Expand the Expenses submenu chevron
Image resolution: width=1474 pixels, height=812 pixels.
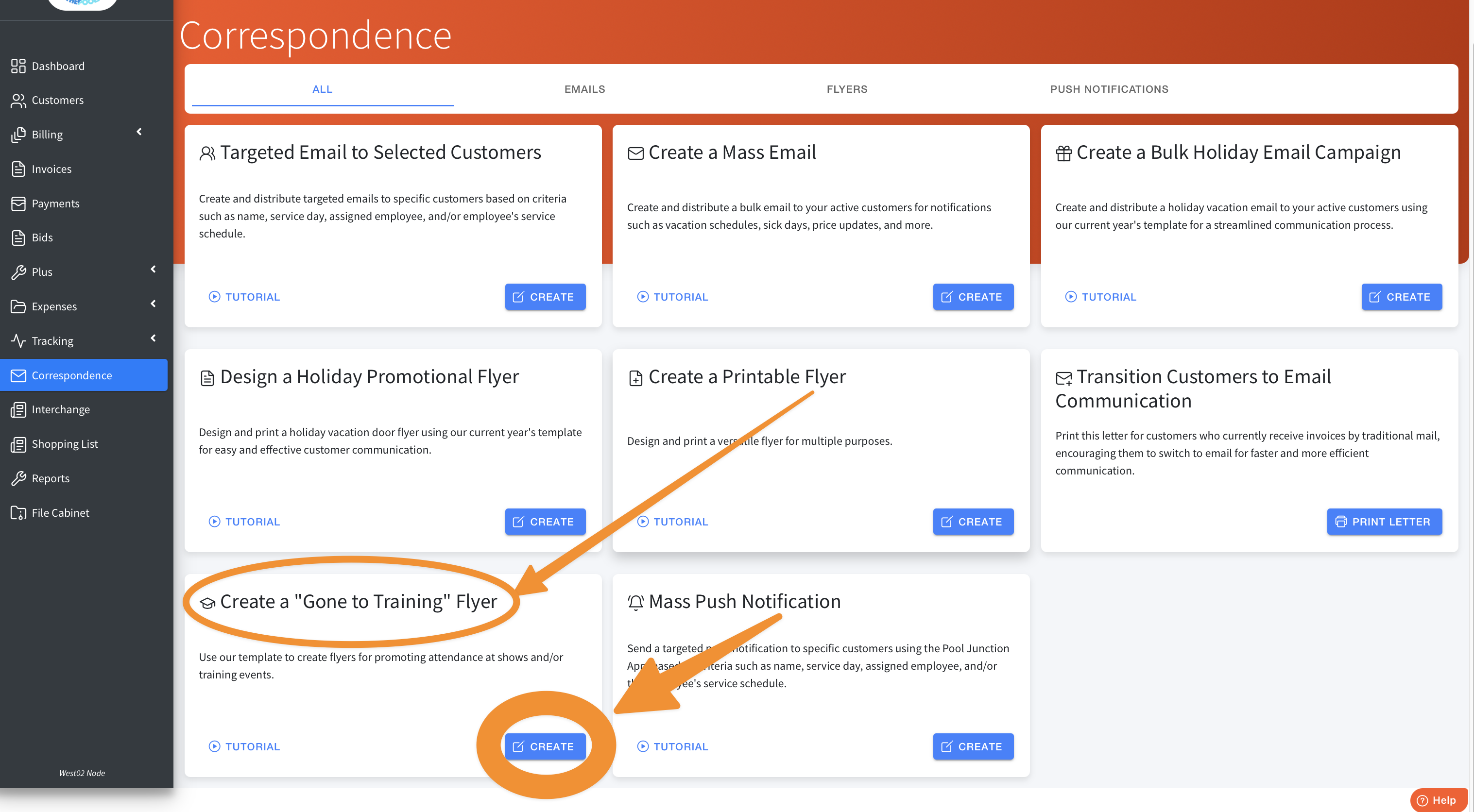(153, 304)
